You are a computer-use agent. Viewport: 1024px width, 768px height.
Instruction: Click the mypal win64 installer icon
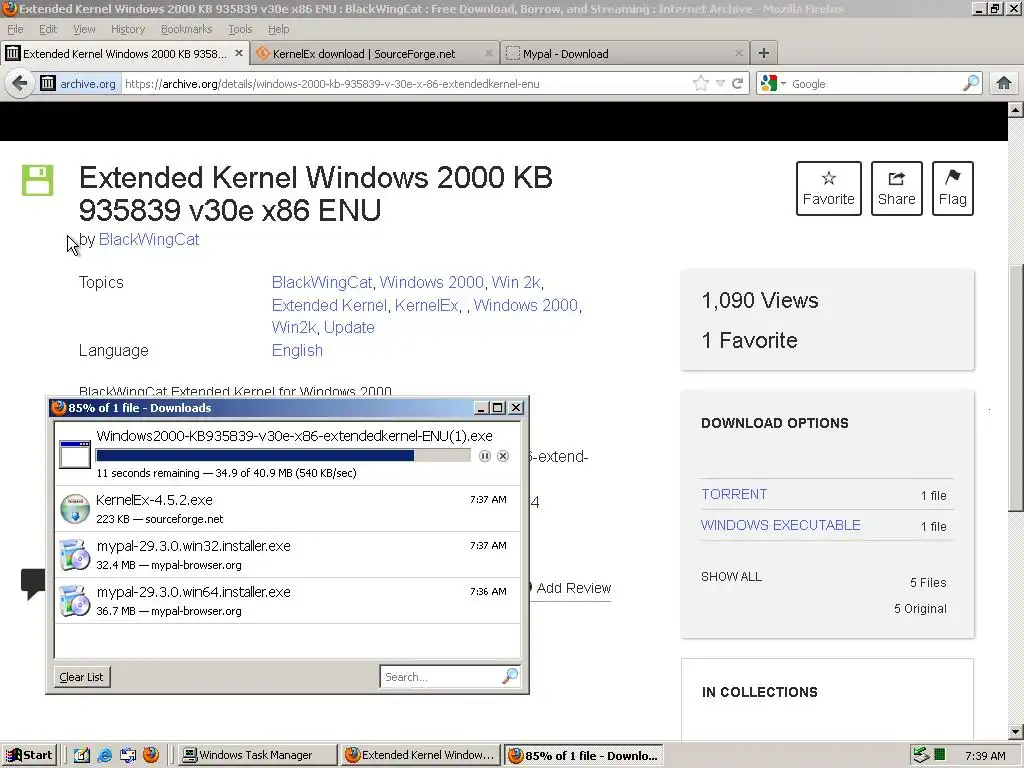[x=75, y=601]
